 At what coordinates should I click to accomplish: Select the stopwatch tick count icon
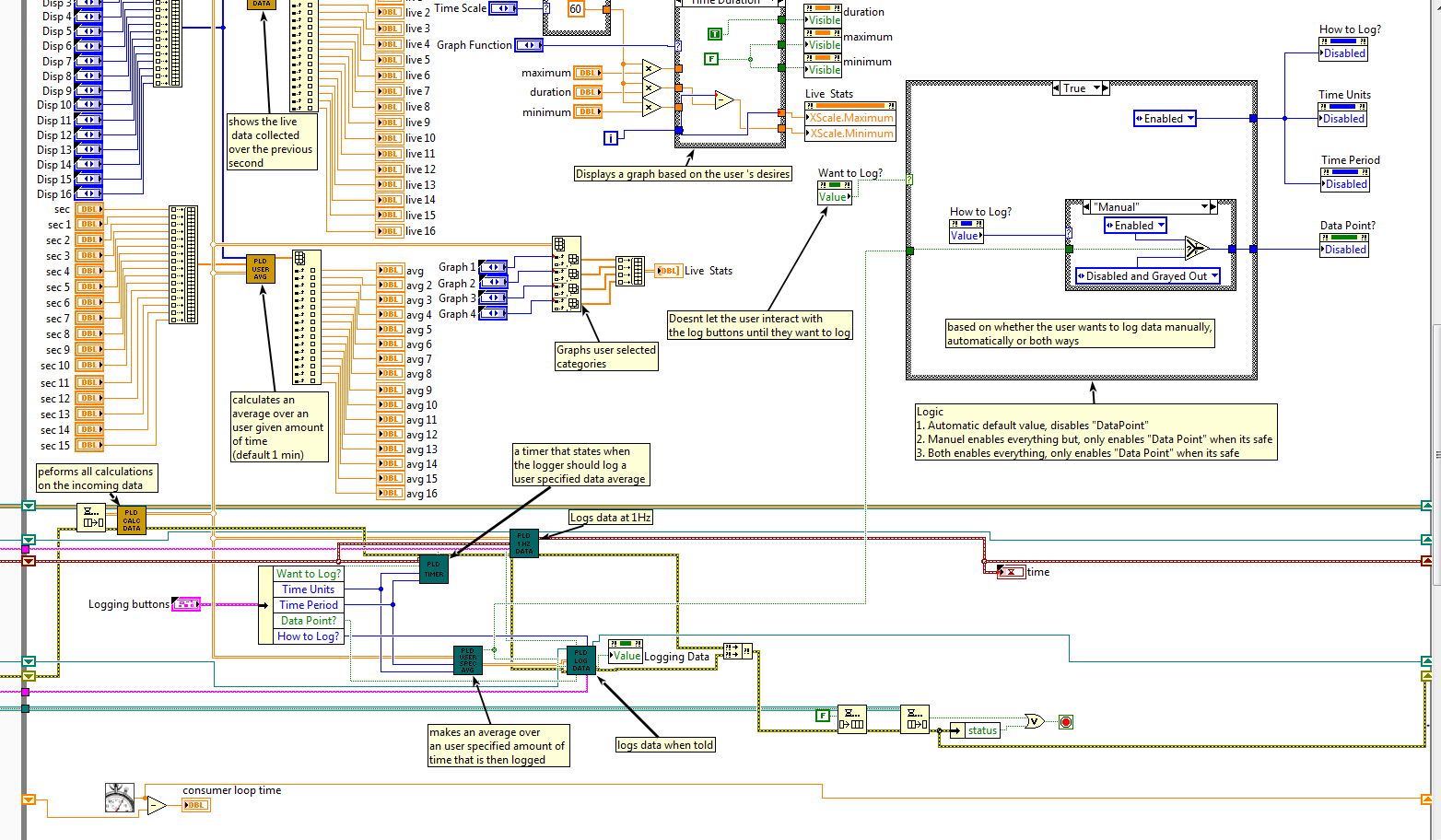pyautogui.click(x=120, y=798)
